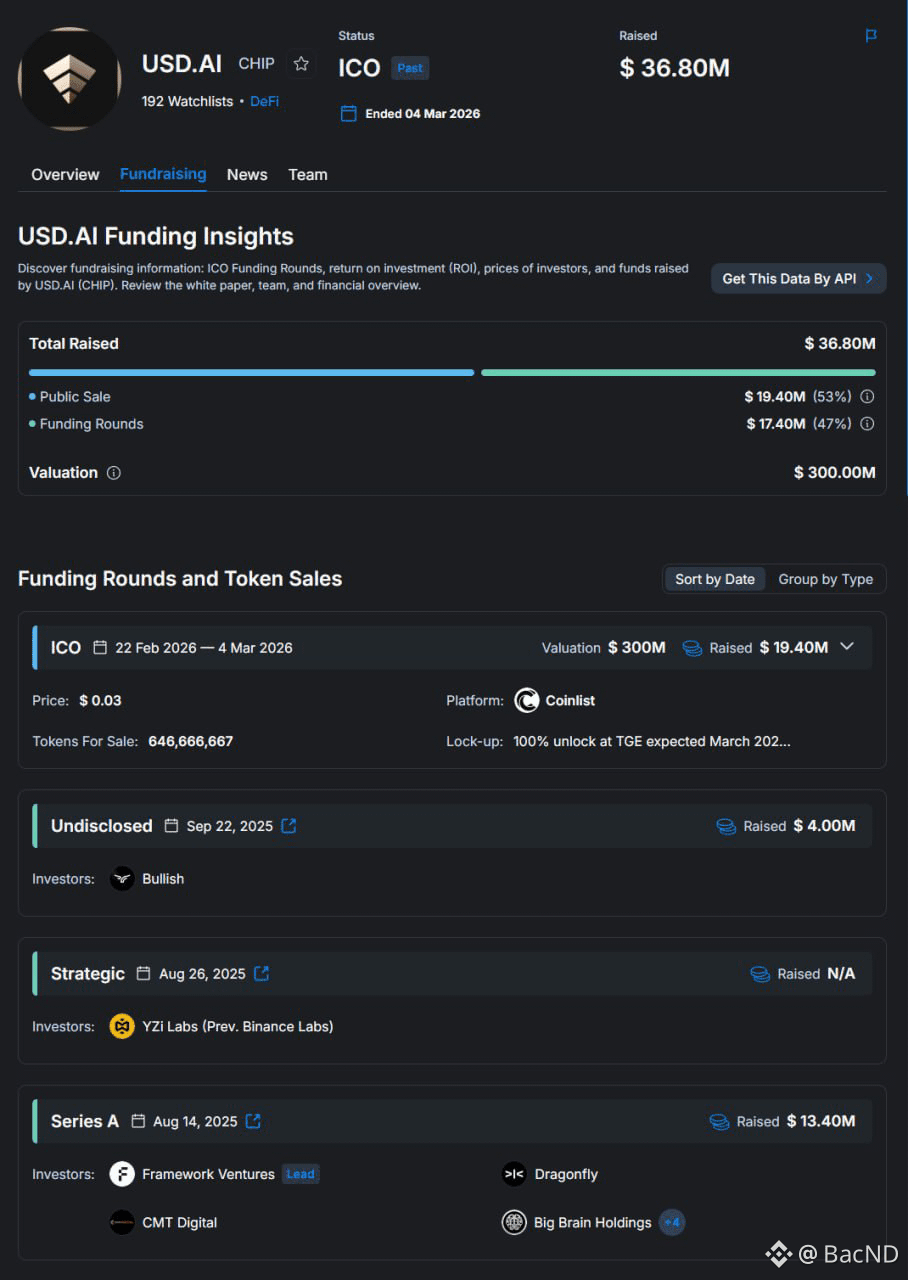Open the Undisclosed round external link icon

289,826
